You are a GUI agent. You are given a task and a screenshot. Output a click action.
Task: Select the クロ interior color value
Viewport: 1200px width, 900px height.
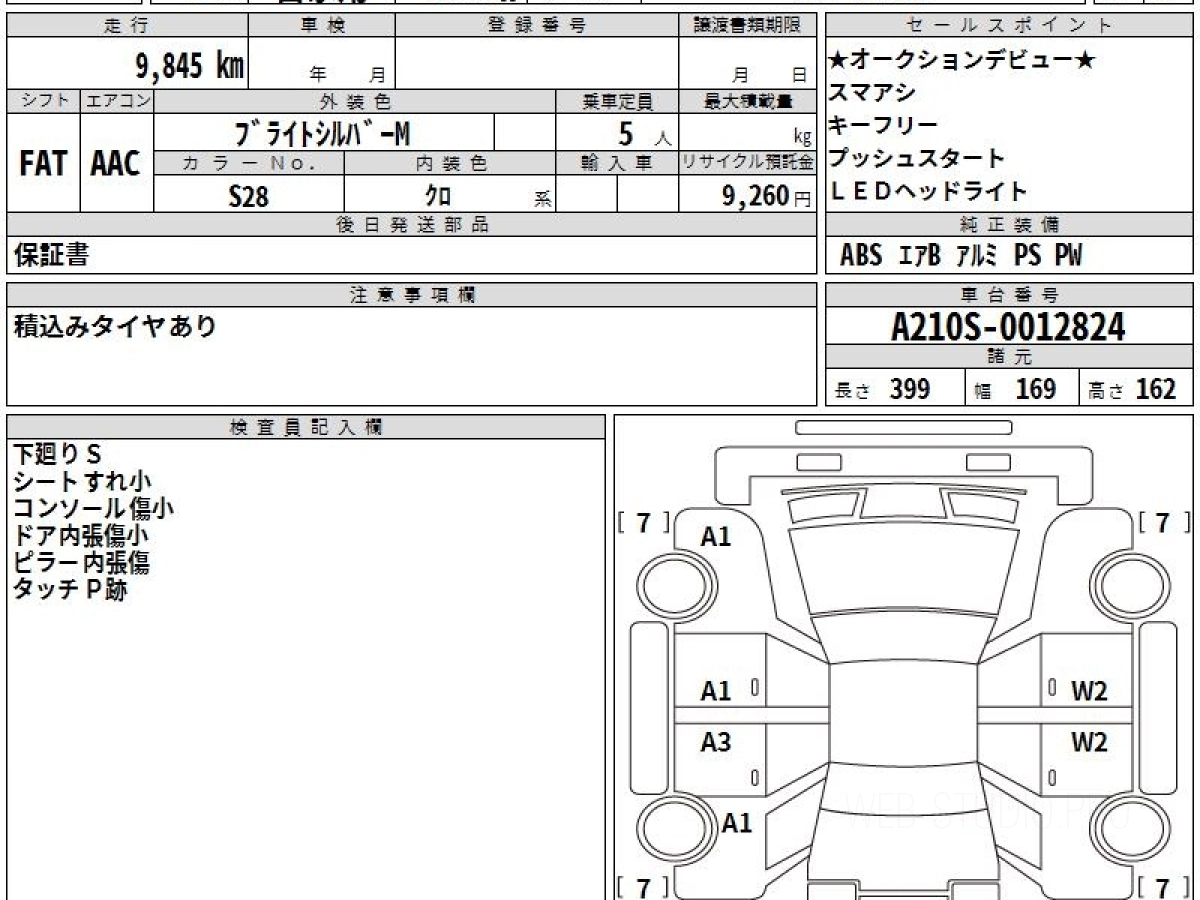click(x=438, y=196)
